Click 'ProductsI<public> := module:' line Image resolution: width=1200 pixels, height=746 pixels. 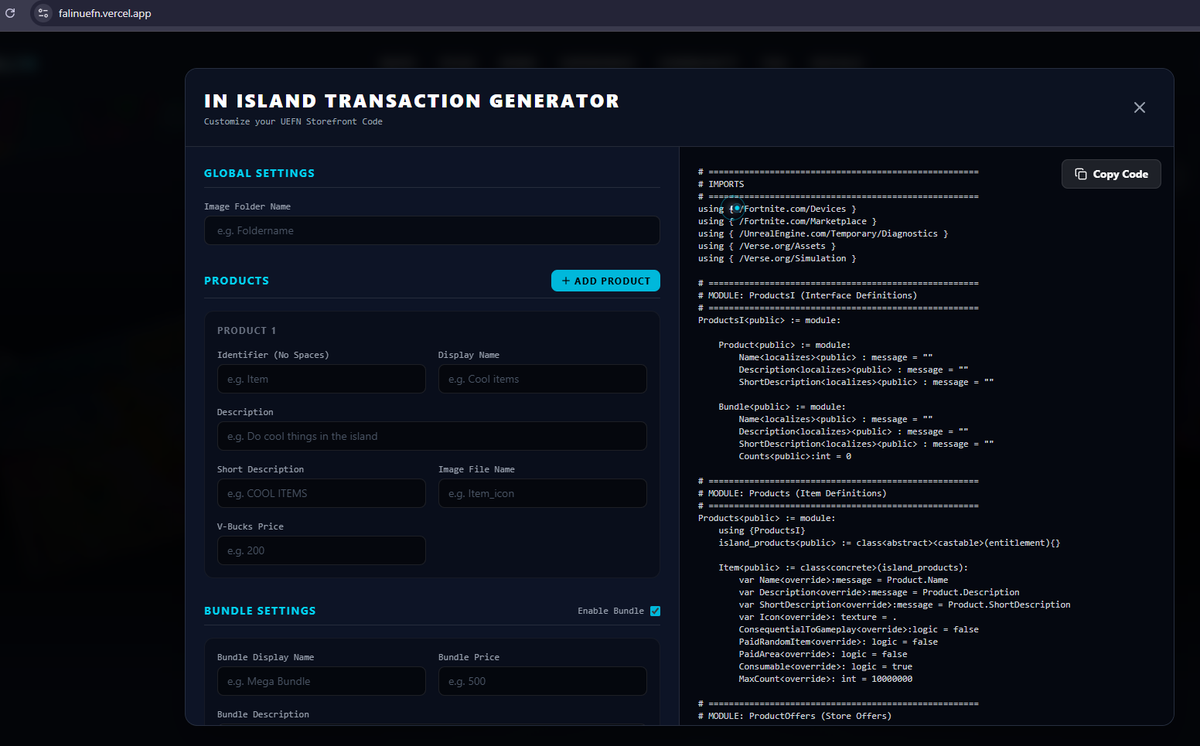tap(769, 320)
